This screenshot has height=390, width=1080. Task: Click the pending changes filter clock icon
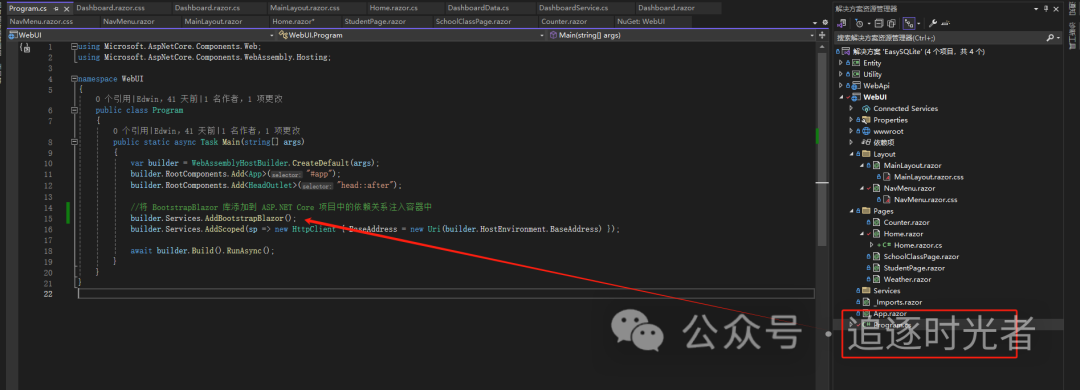[x=859, y=23]
